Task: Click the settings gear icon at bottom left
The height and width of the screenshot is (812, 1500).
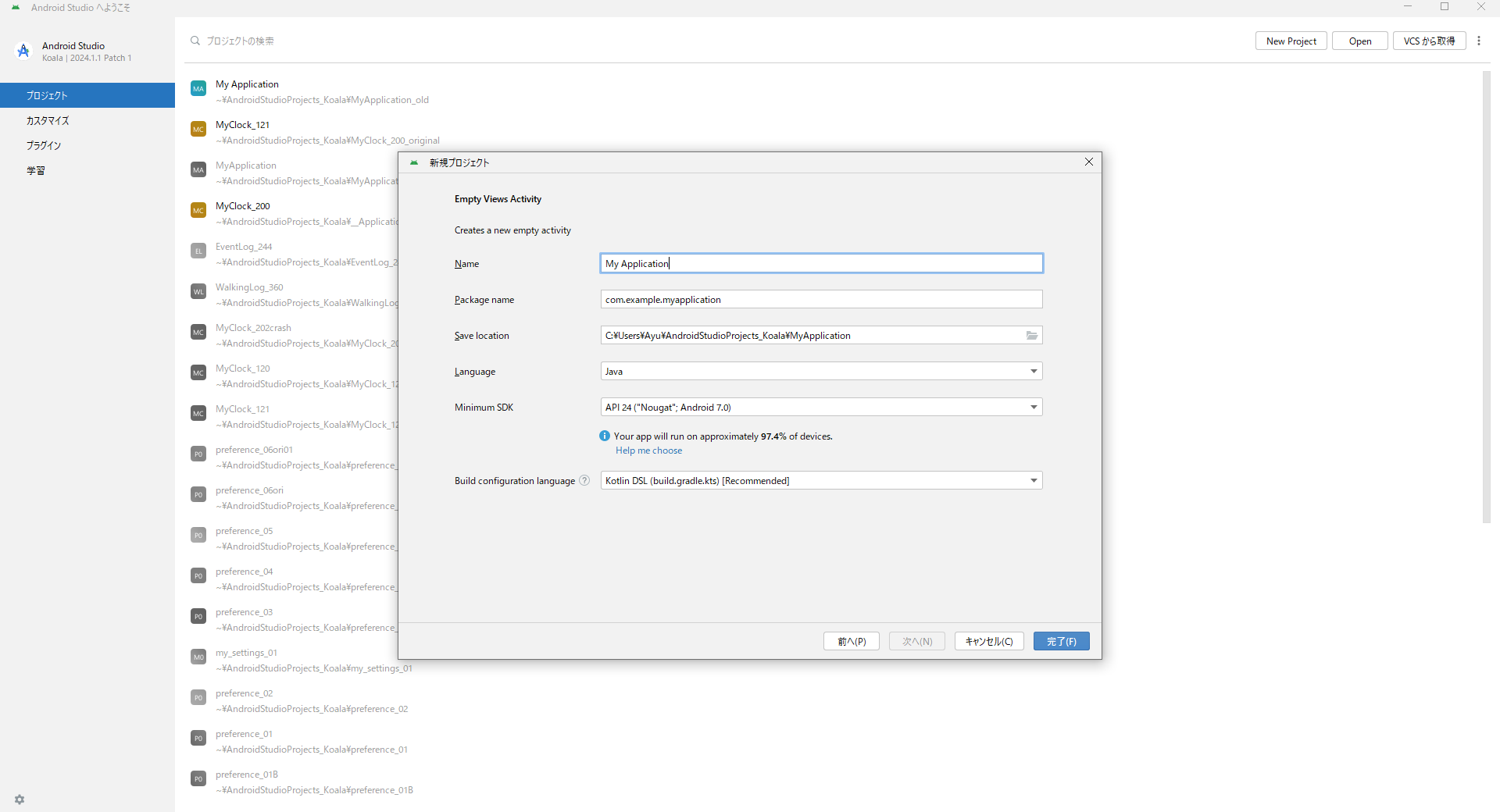Action: (20, 800)
